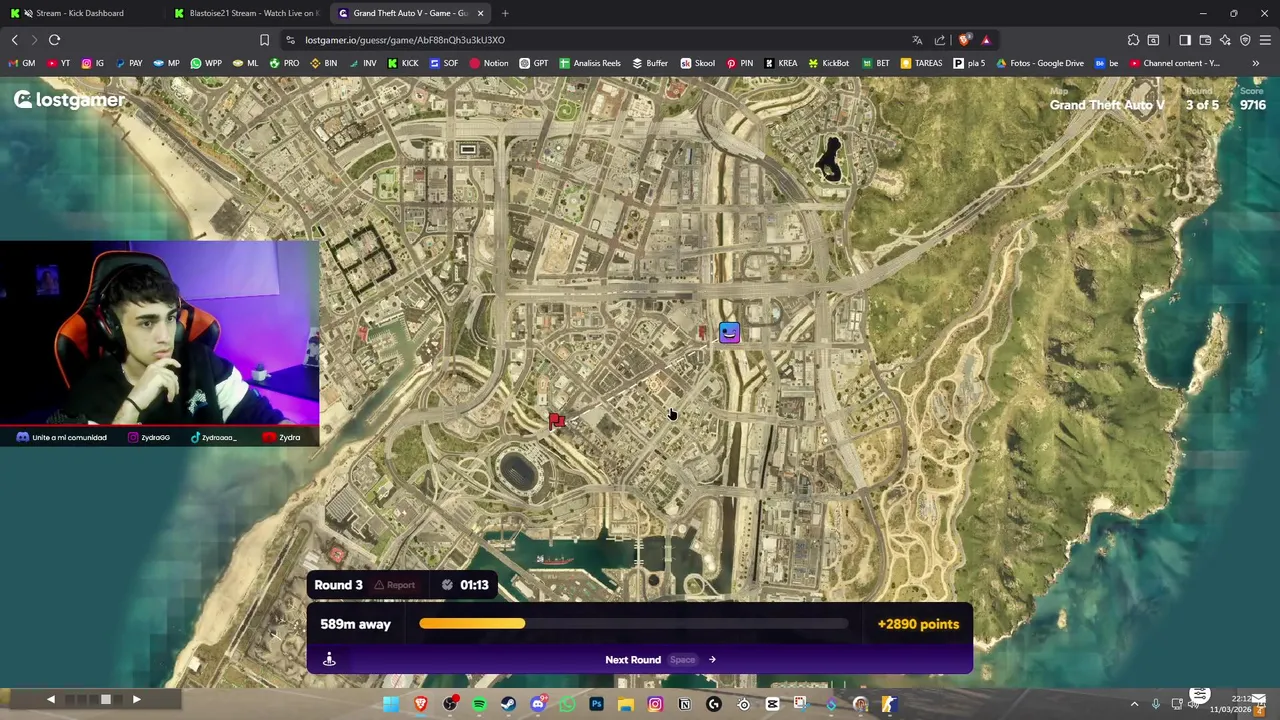Click the street view person icon
1280x720 pixels.
(329, 659)
